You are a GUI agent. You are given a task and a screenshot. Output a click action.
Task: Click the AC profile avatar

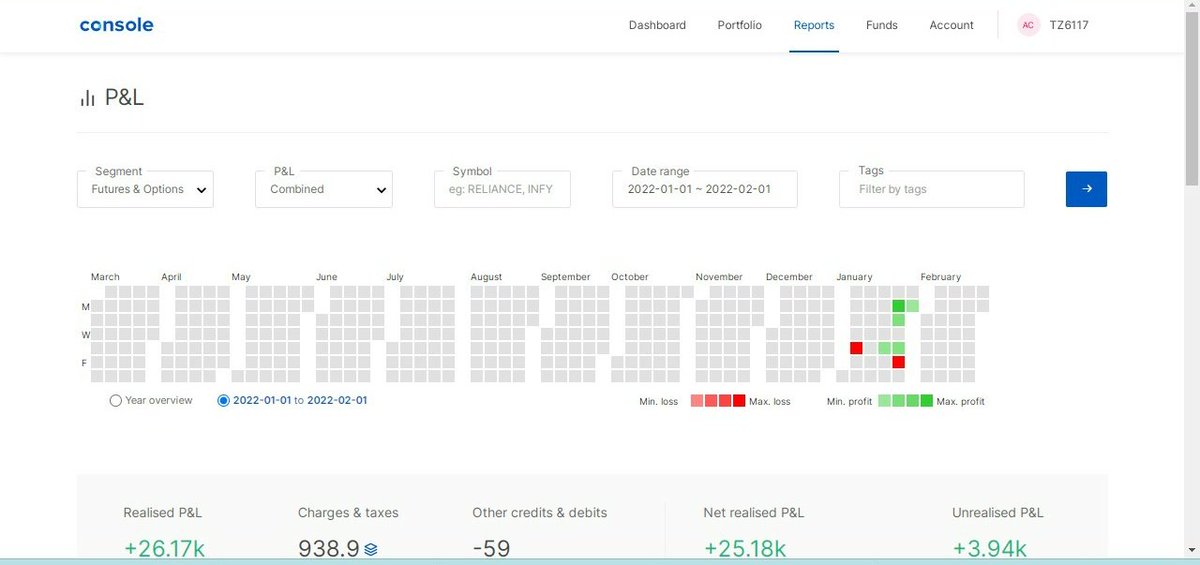(x=1028, y=25)
